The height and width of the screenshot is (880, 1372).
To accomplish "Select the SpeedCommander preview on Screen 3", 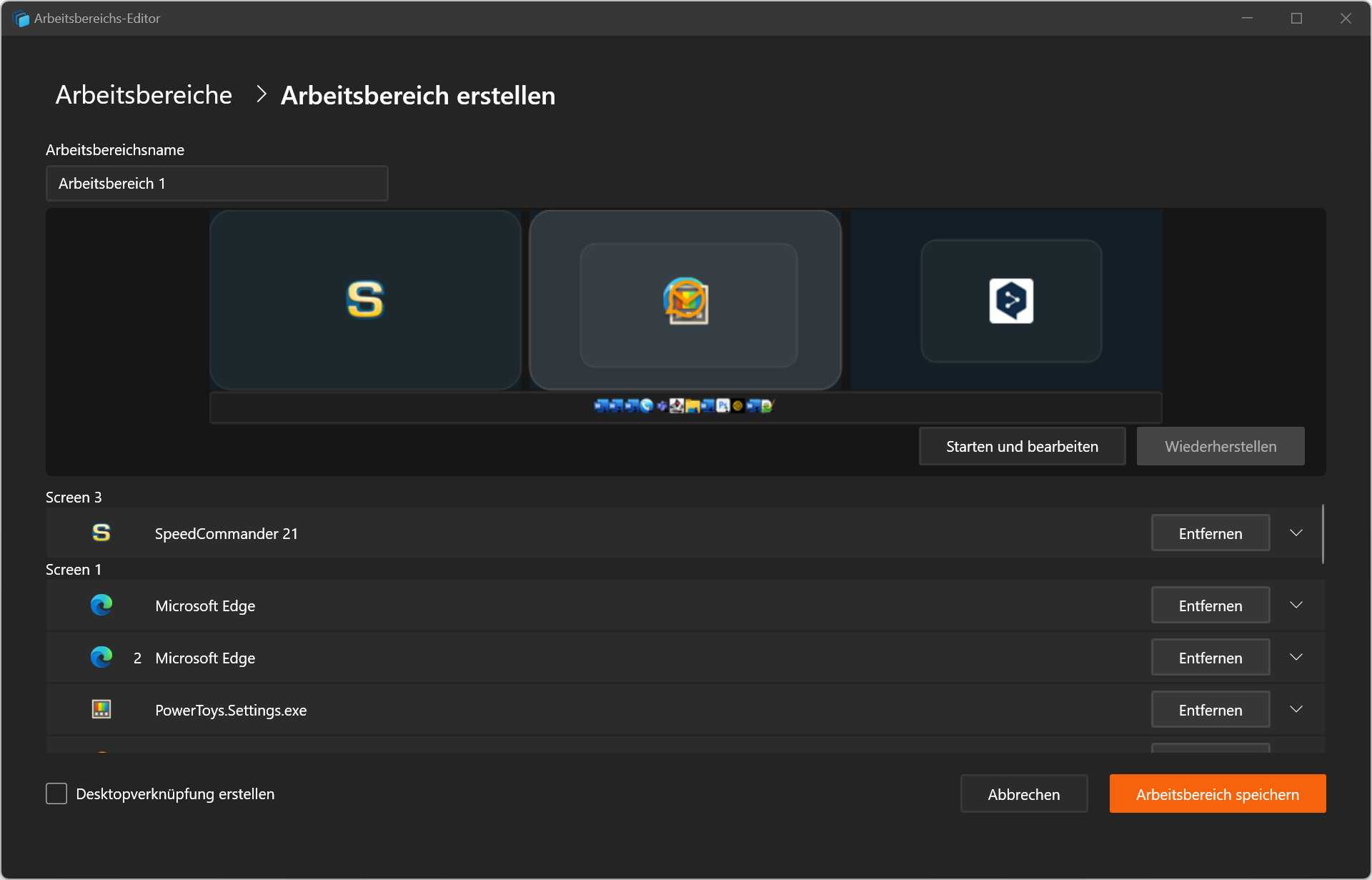I will click(365, 300).
